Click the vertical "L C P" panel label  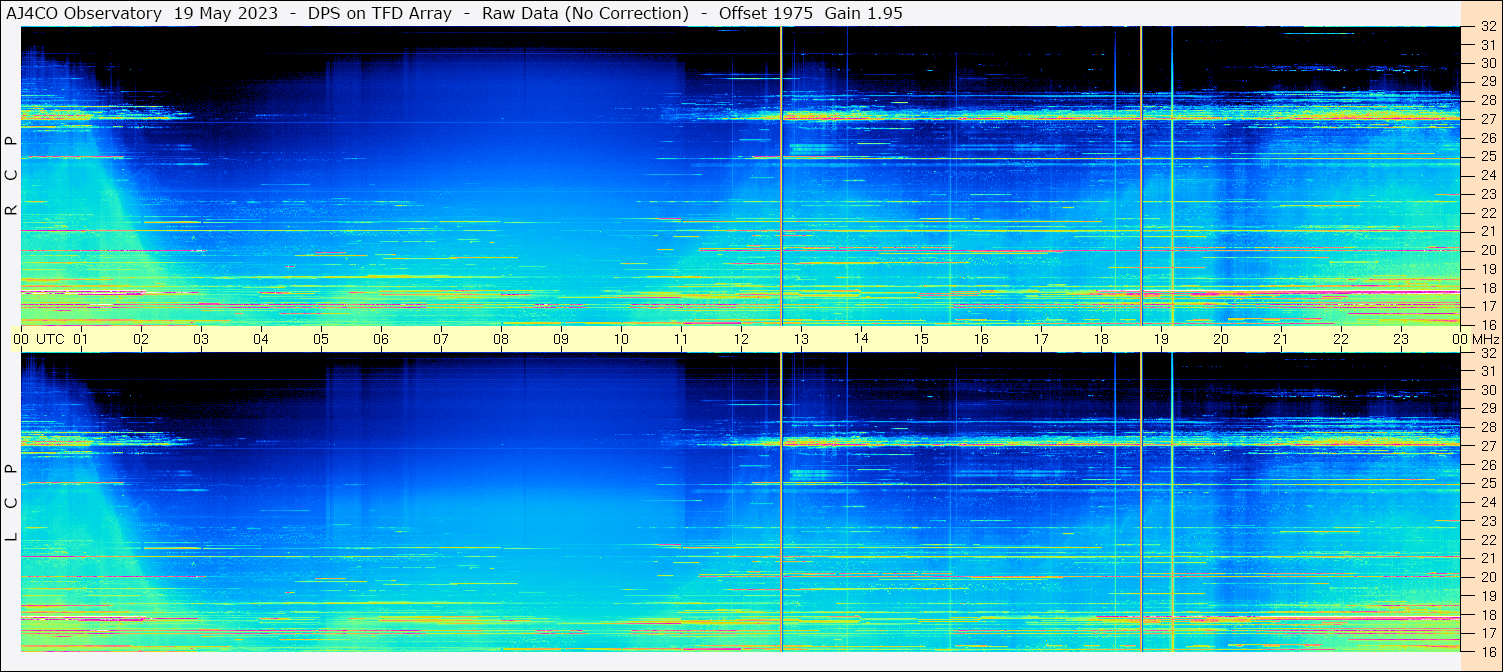point(11,503)
